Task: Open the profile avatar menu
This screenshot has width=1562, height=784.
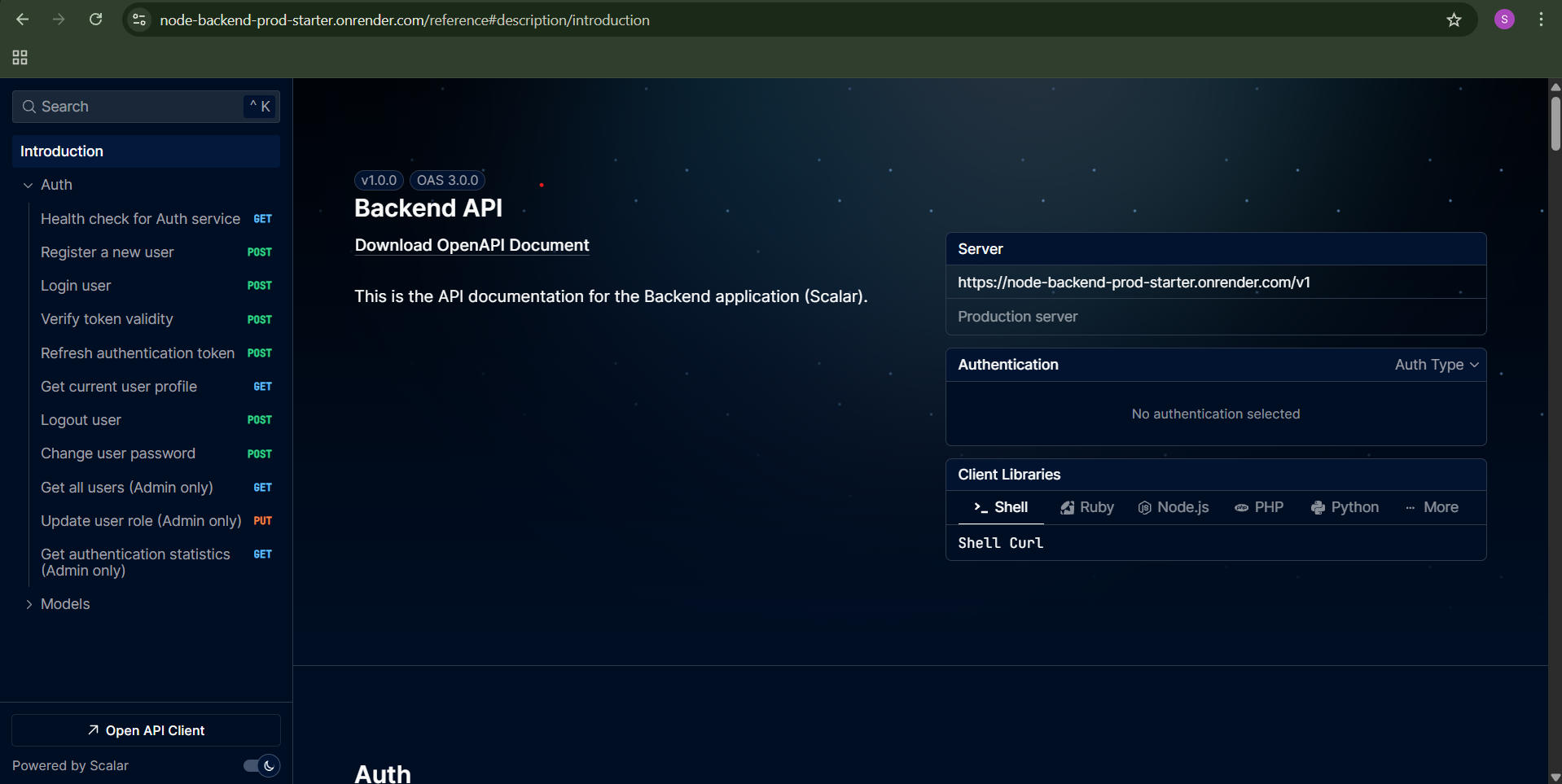Action: pos(1504,20)
